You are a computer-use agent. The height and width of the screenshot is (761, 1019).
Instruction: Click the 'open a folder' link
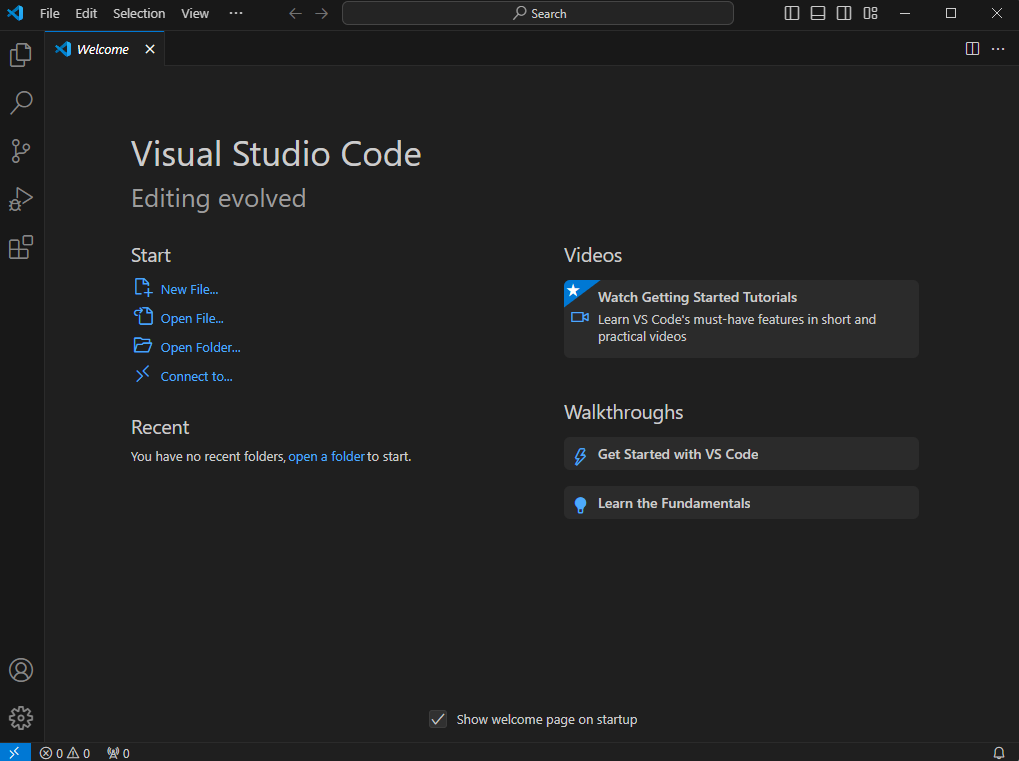pyautogui.click(x=326, y=457)
